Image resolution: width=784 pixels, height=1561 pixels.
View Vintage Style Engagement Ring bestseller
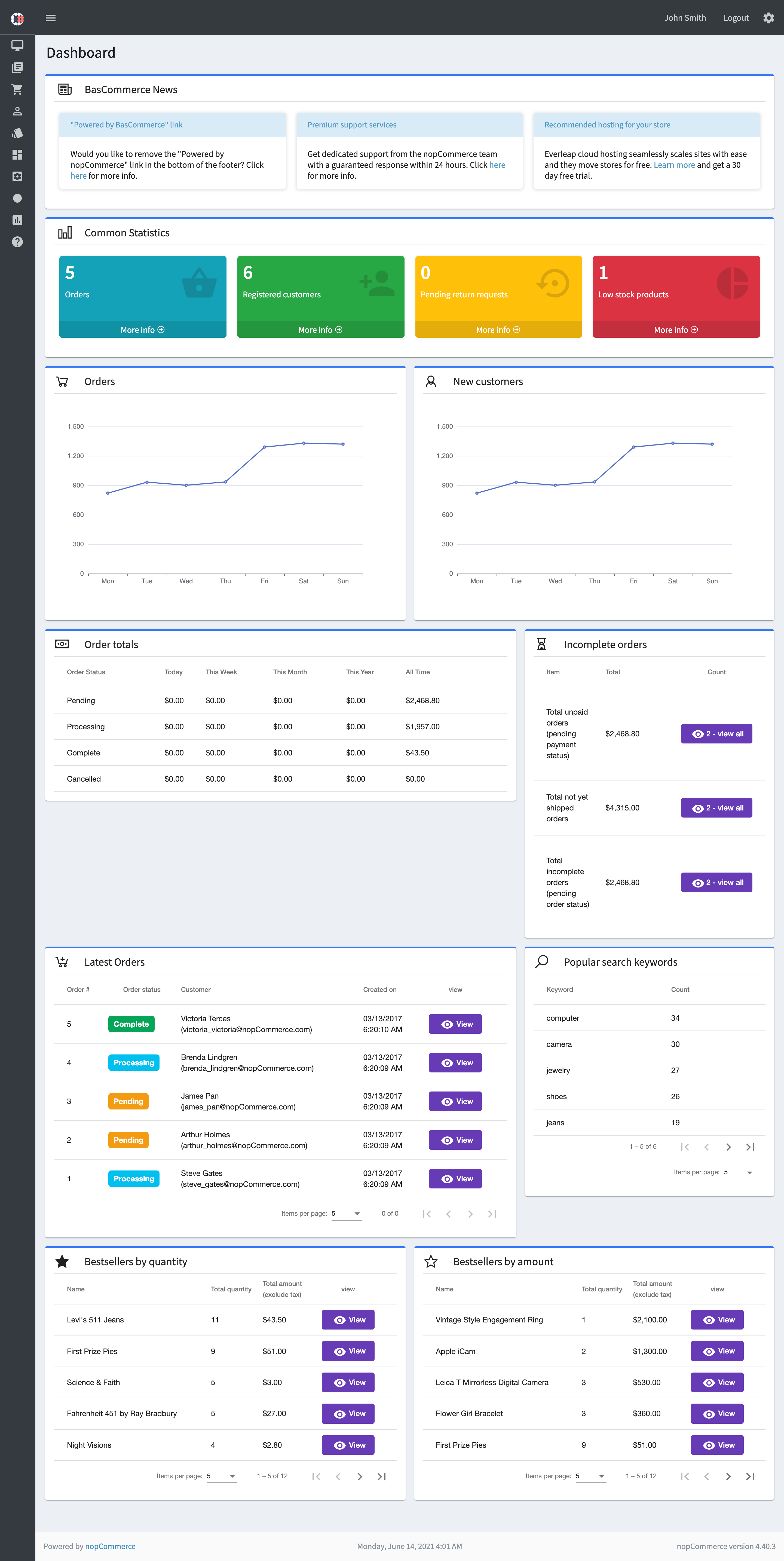717,1320
